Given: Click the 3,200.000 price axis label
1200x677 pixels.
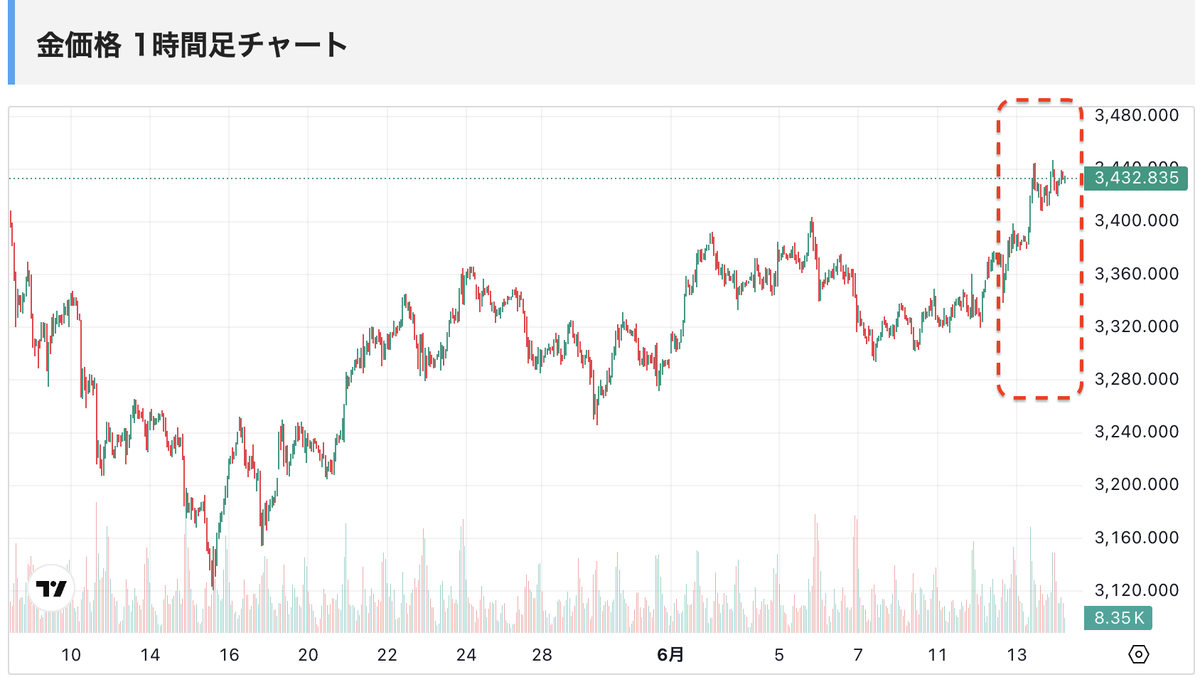Looking at the screenshot, I should [1136, 486].
